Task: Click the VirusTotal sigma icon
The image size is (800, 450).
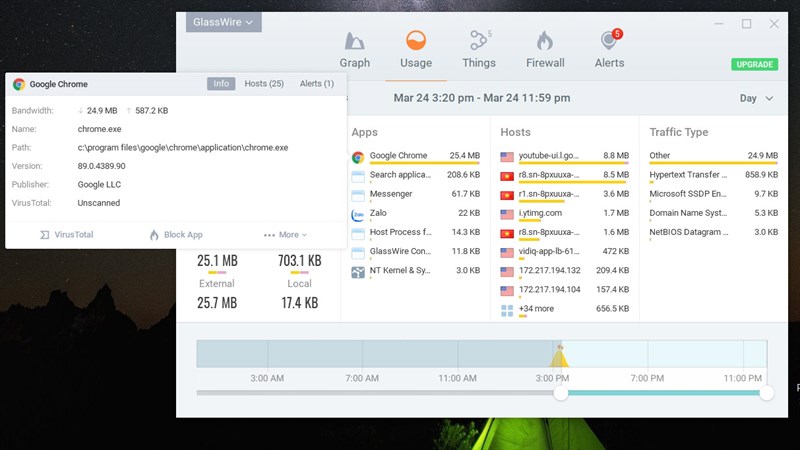Action: point(45,235)
